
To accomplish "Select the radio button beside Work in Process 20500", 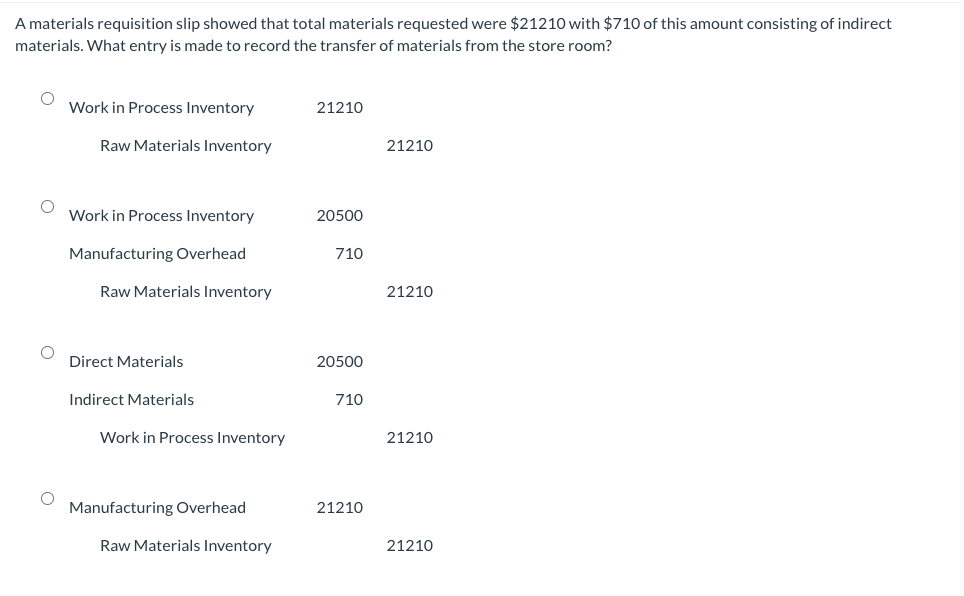I will coord(47,206).
